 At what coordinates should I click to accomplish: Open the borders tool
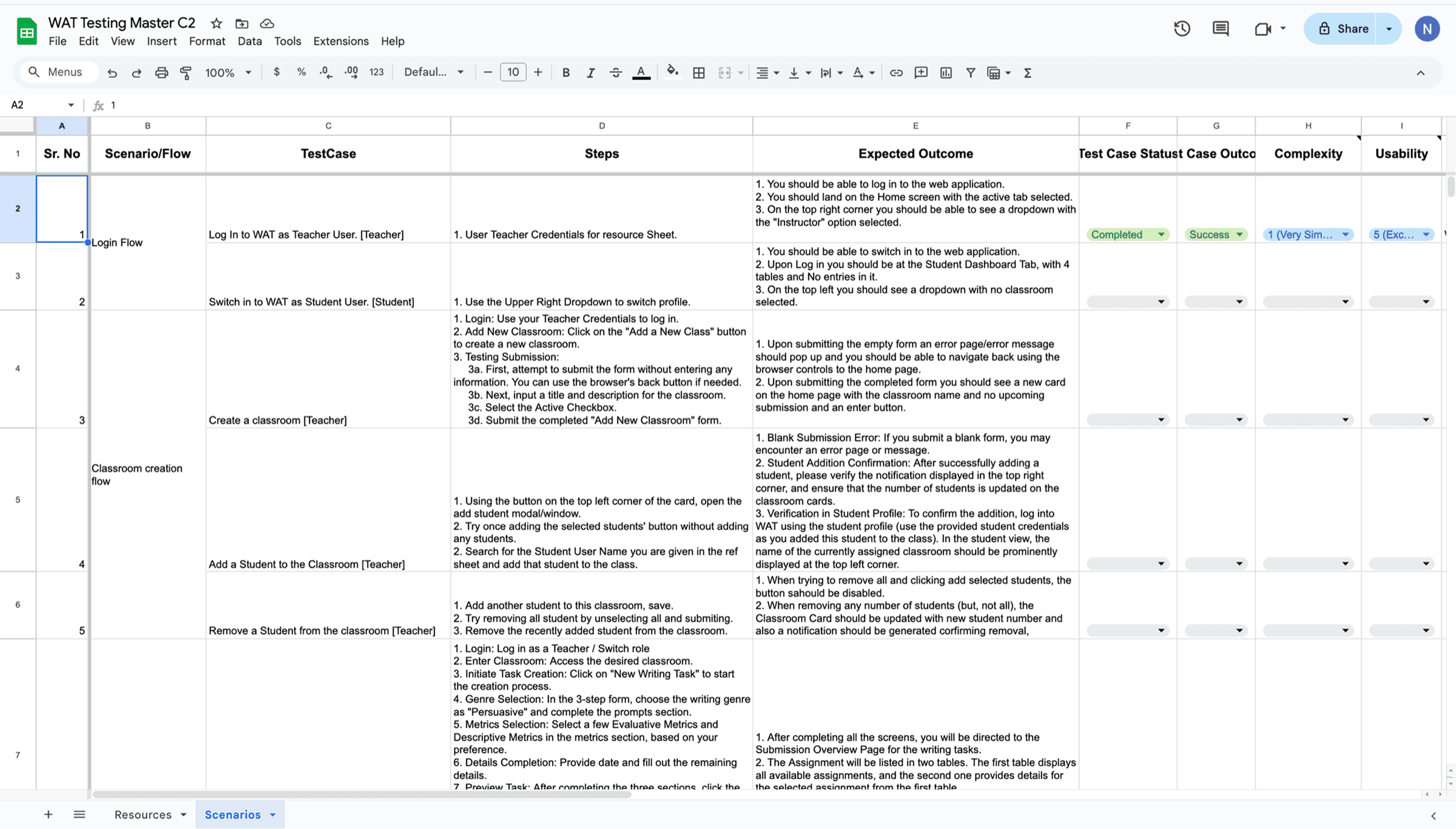point(699,73)
